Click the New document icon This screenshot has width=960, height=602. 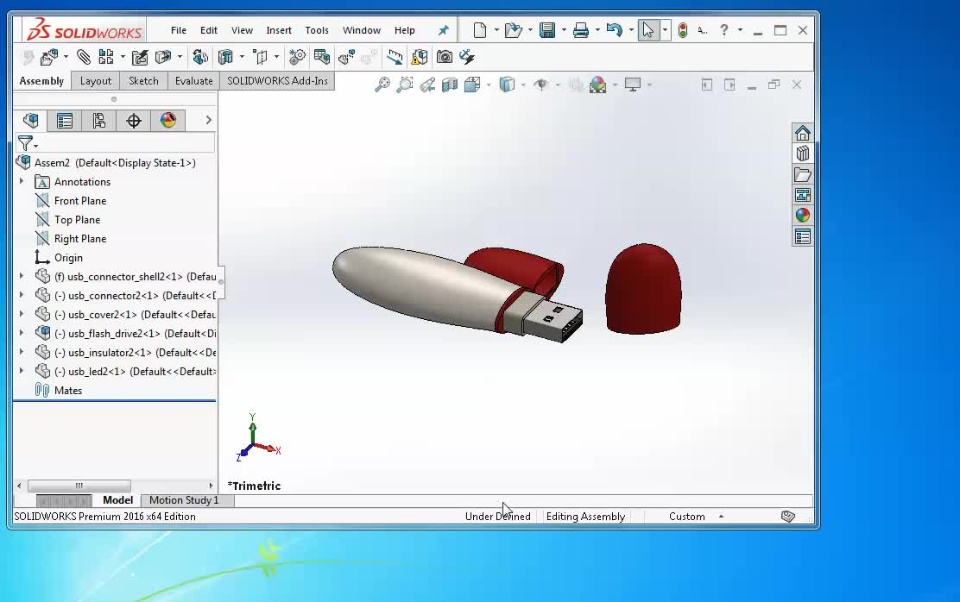(x=479, y=30)
